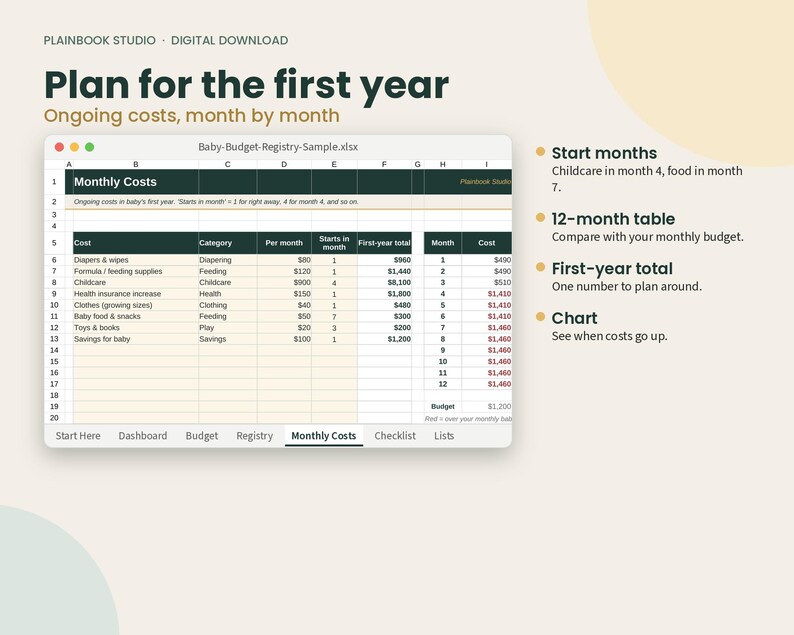Screen dimensions: 794x635
Task: Click the 'Diapering' category cell
Action: click(x=228, y=260)
